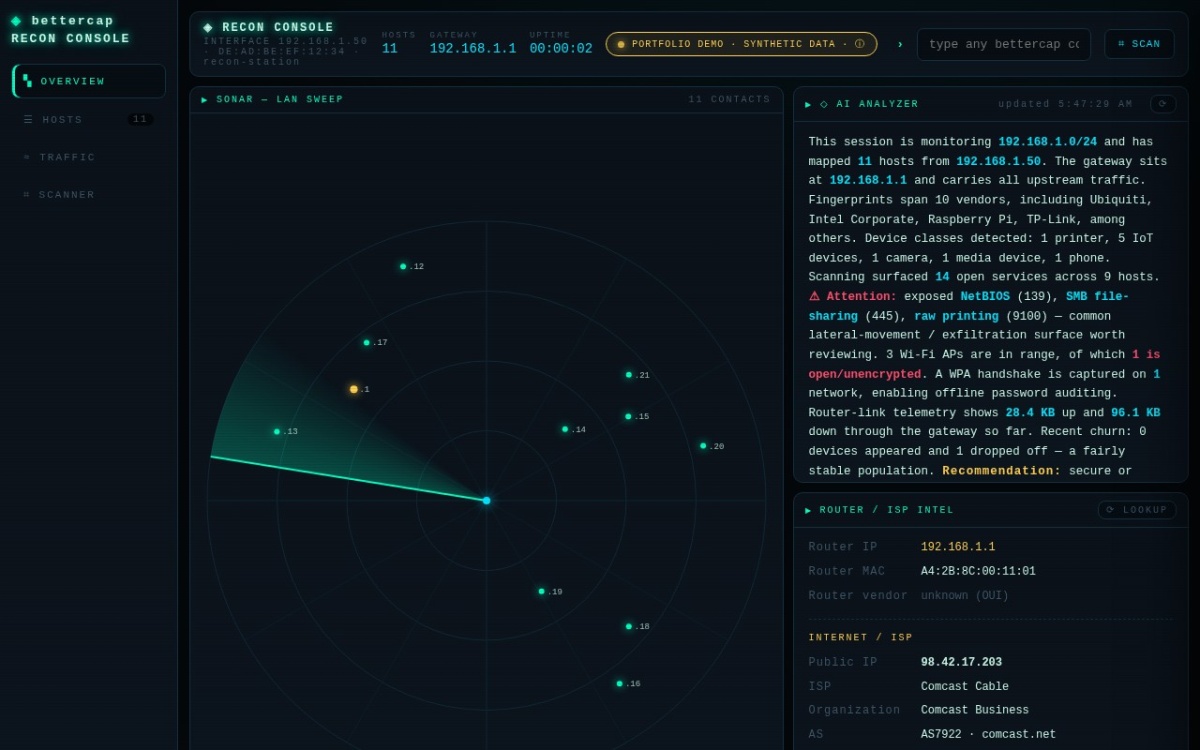Select host .17 on the sonar

click(367, 342)
